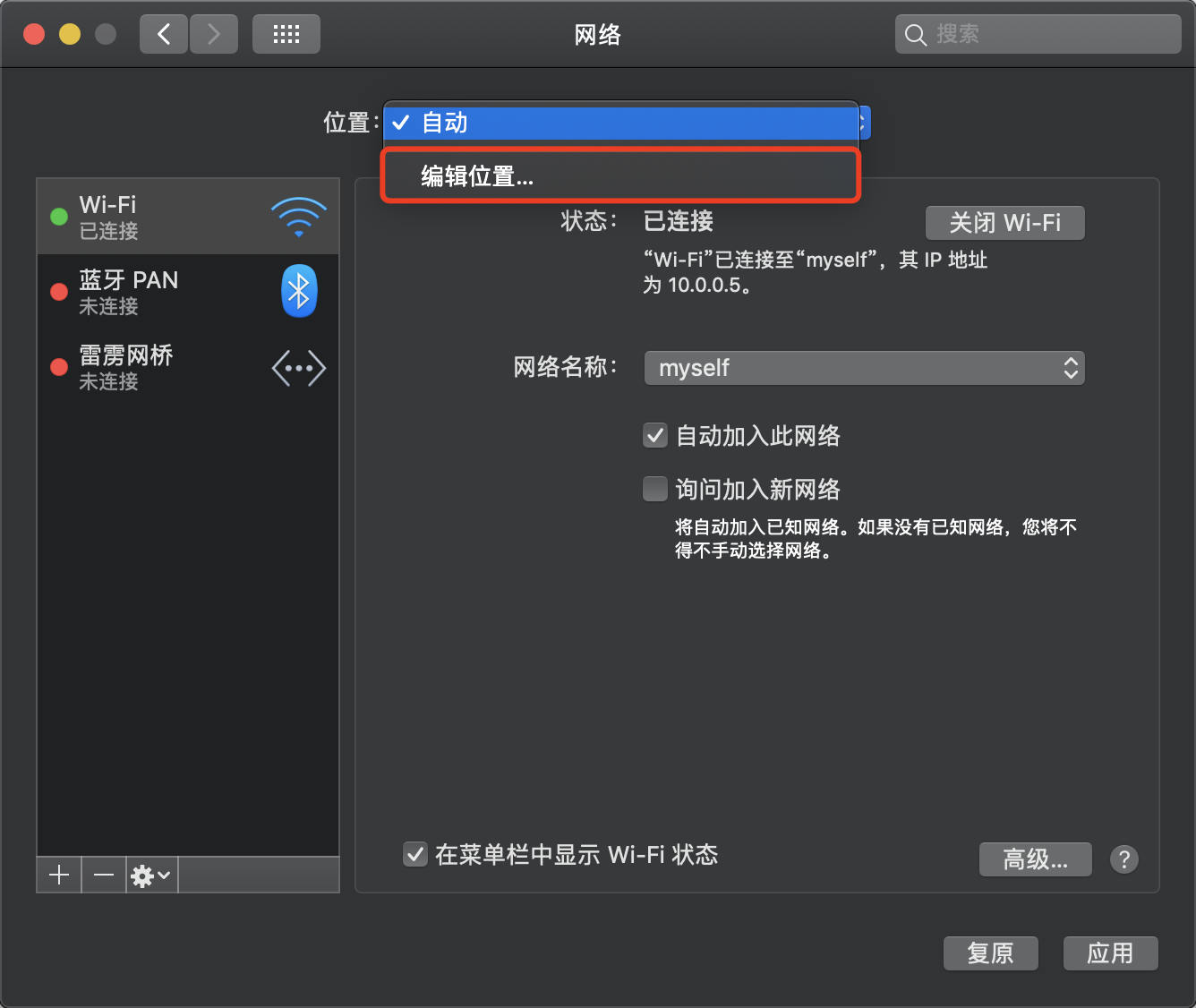Click inside the 搜索 search field
This screenshot has height=1008, width=1196.
tap(1037, 33)
